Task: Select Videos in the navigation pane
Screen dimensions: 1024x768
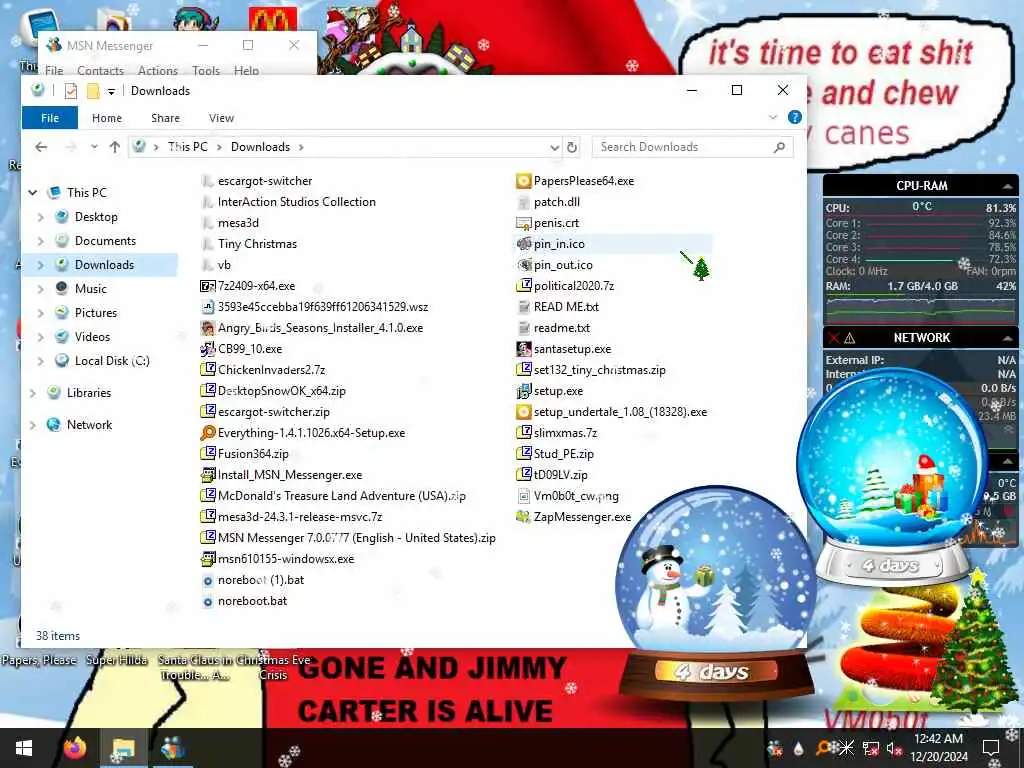Action: [92, 337]
